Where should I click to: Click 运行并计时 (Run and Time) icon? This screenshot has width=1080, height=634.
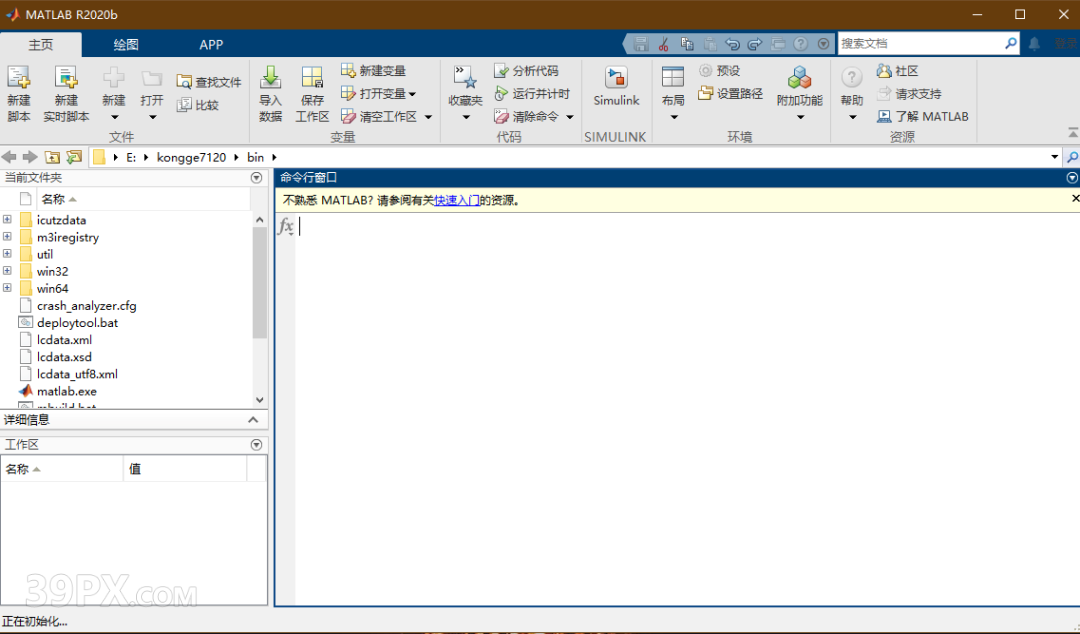click(x=501, y=93)
